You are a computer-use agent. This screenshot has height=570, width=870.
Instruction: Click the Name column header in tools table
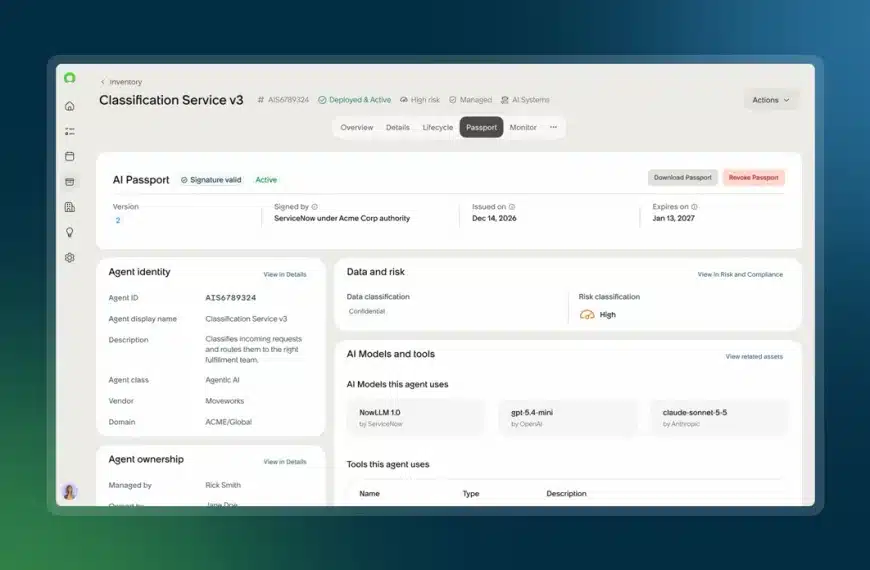click(370, 493)
